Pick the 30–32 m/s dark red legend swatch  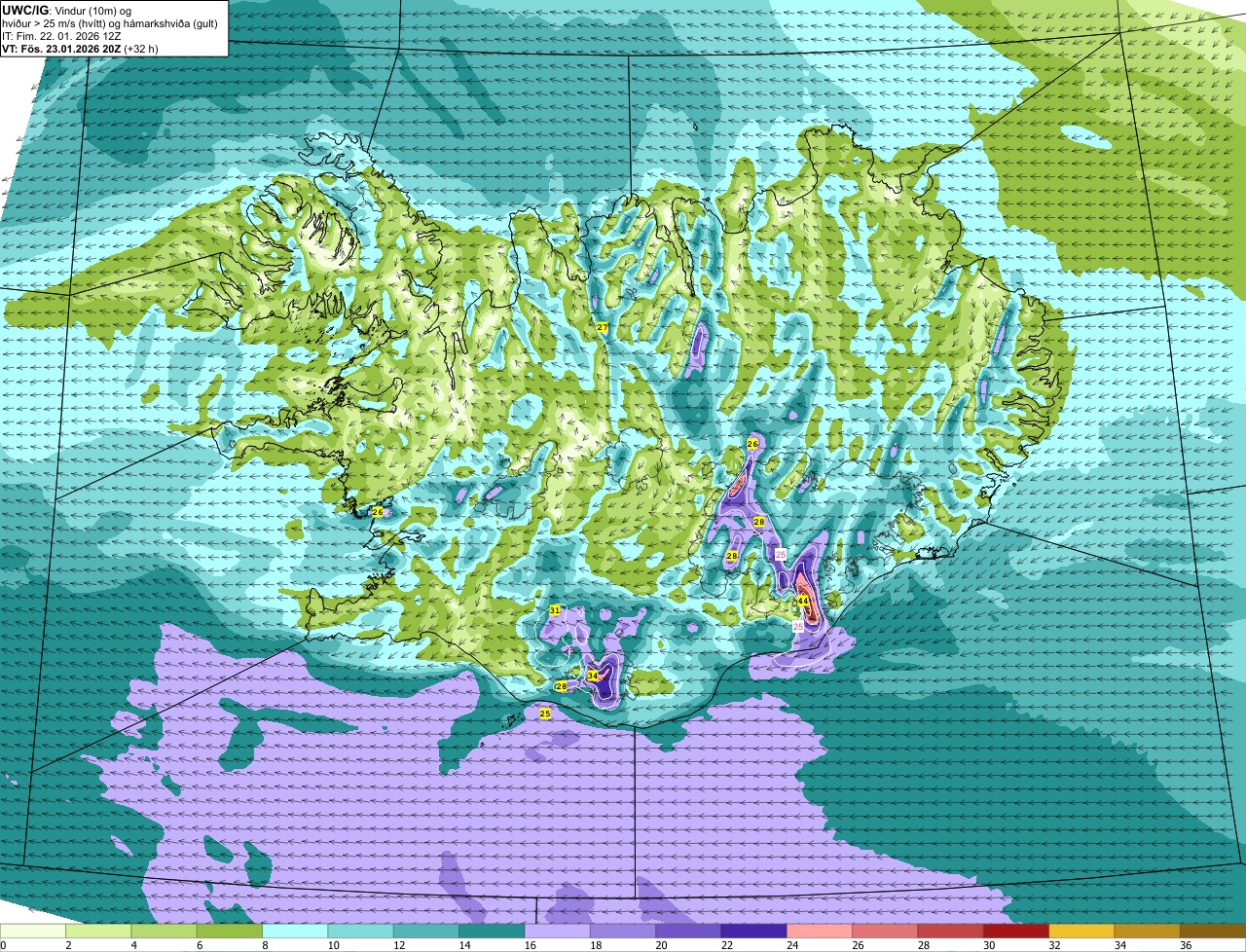tap(1016, 932)
